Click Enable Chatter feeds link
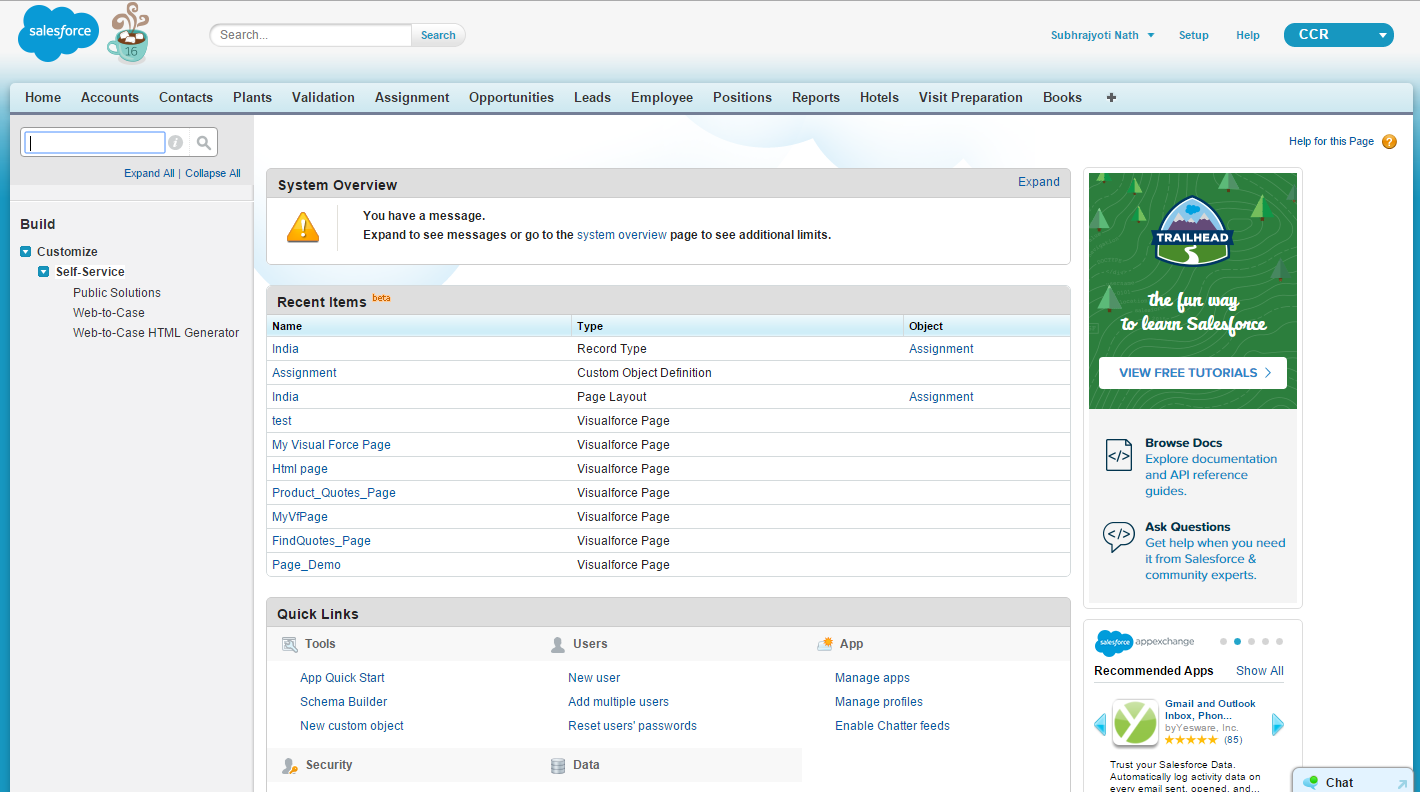 point(892,726)
